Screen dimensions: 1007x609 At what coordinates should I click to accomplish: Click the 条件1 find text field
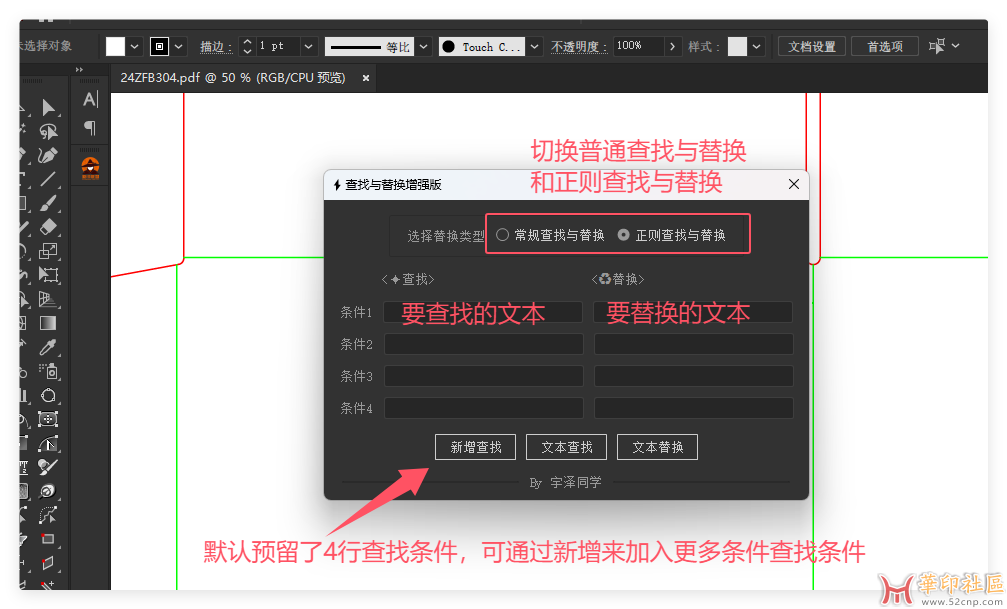[x=483, y=312]
